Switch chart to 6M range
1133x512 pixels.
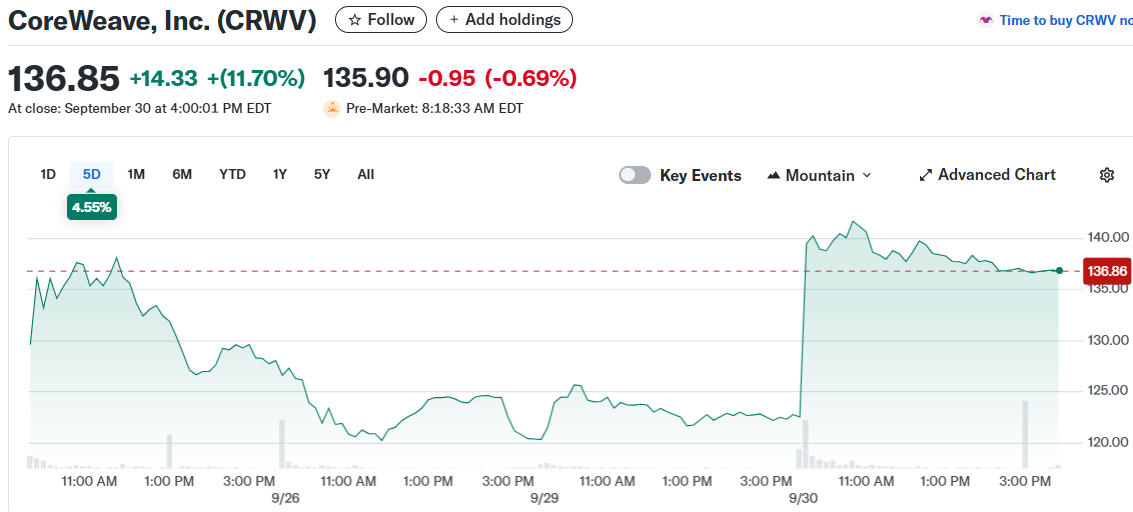coord(182,174)
